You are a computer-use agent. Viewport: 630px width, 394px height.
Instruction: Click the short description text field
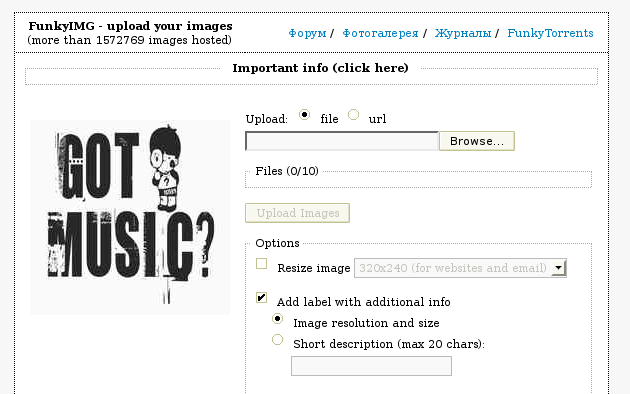click(371, 366)
